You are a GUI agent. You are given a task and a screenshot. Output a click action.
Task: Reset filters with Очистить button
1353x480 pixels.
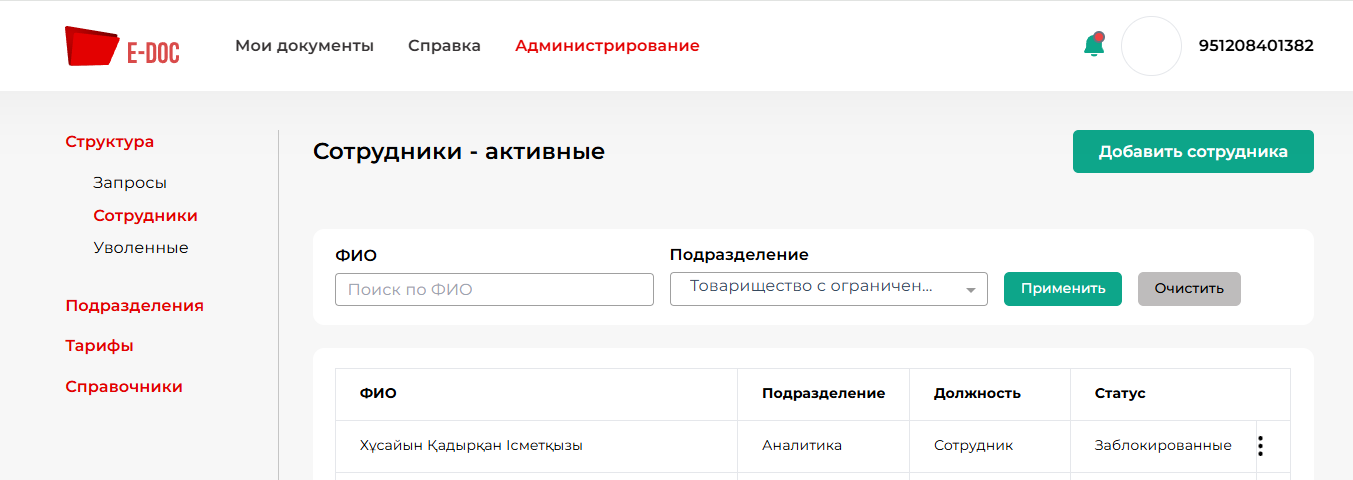pyautogui.click(x=1189, y=289)
